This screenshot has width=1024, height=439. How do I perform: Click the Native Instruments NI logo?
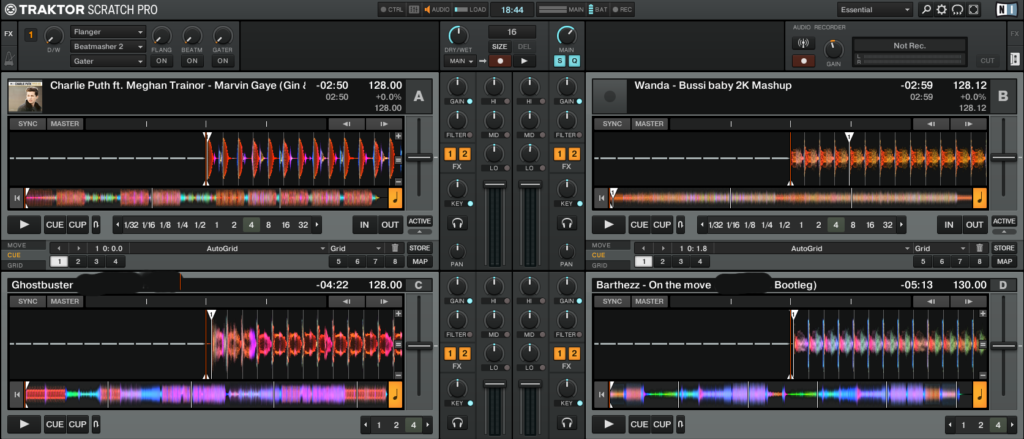(1007, 10)
